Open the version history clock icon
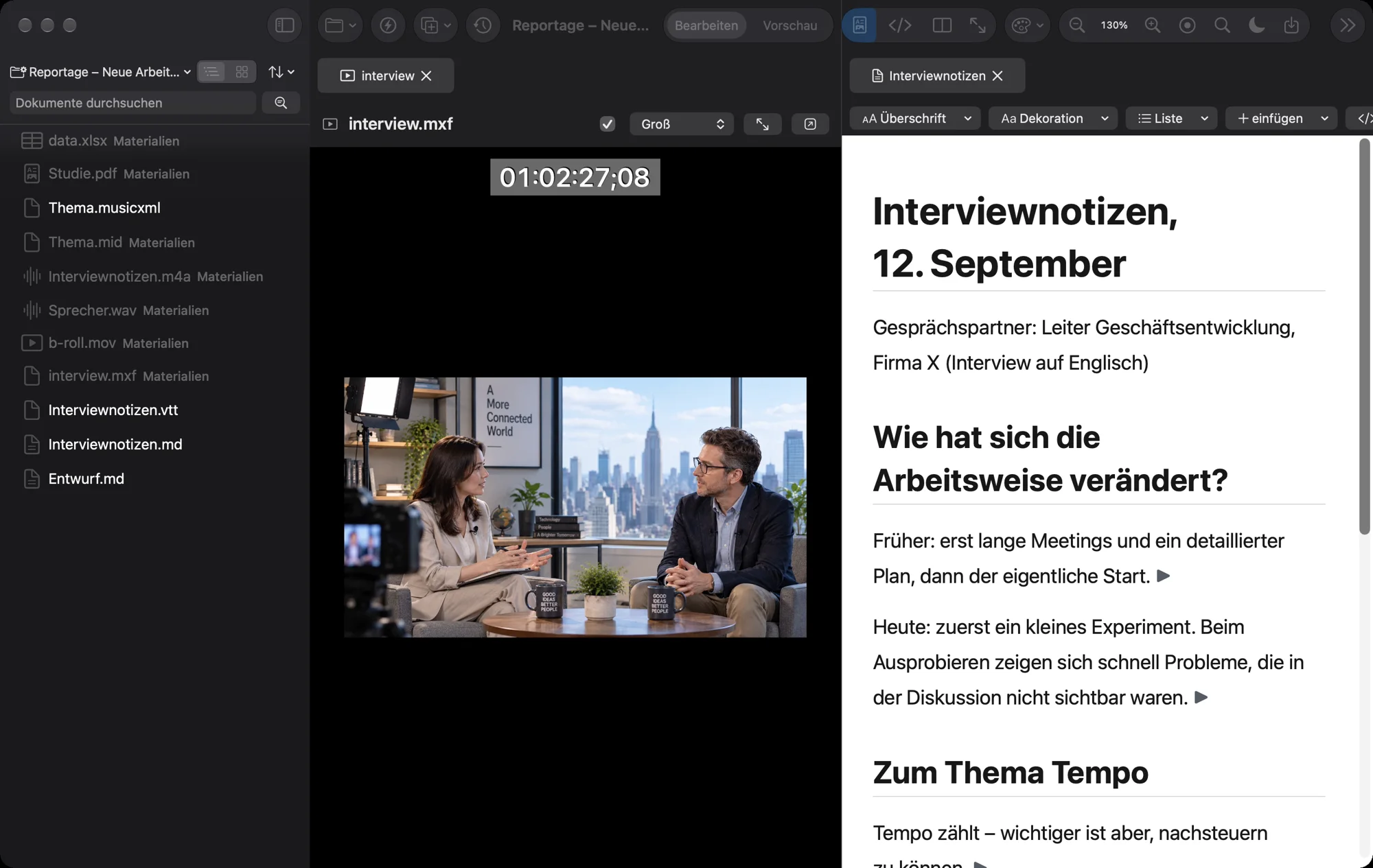1373x868 pixels. pos(483,25)
